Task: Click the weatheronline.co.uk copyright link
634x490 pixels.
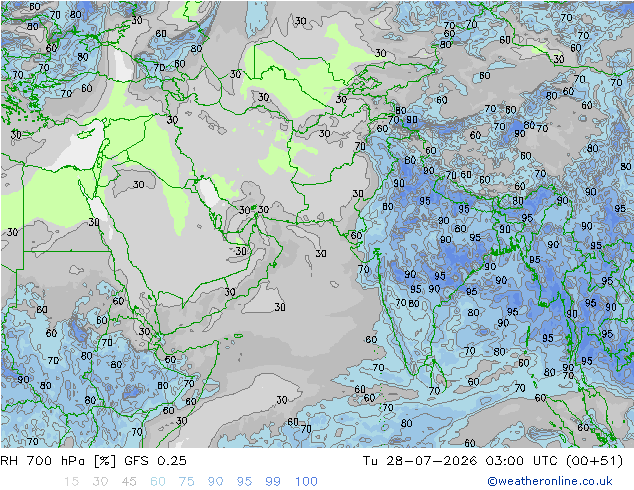Action: click(x=550, y=481)
